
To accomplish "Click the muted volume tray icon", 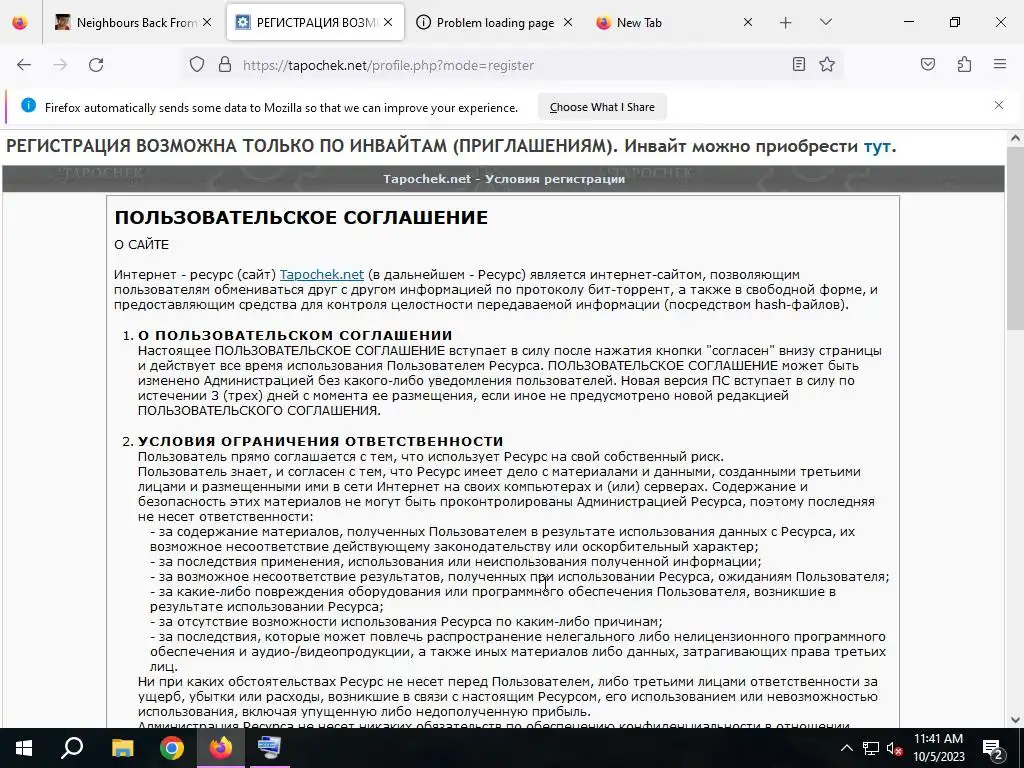I will [895, 748].
